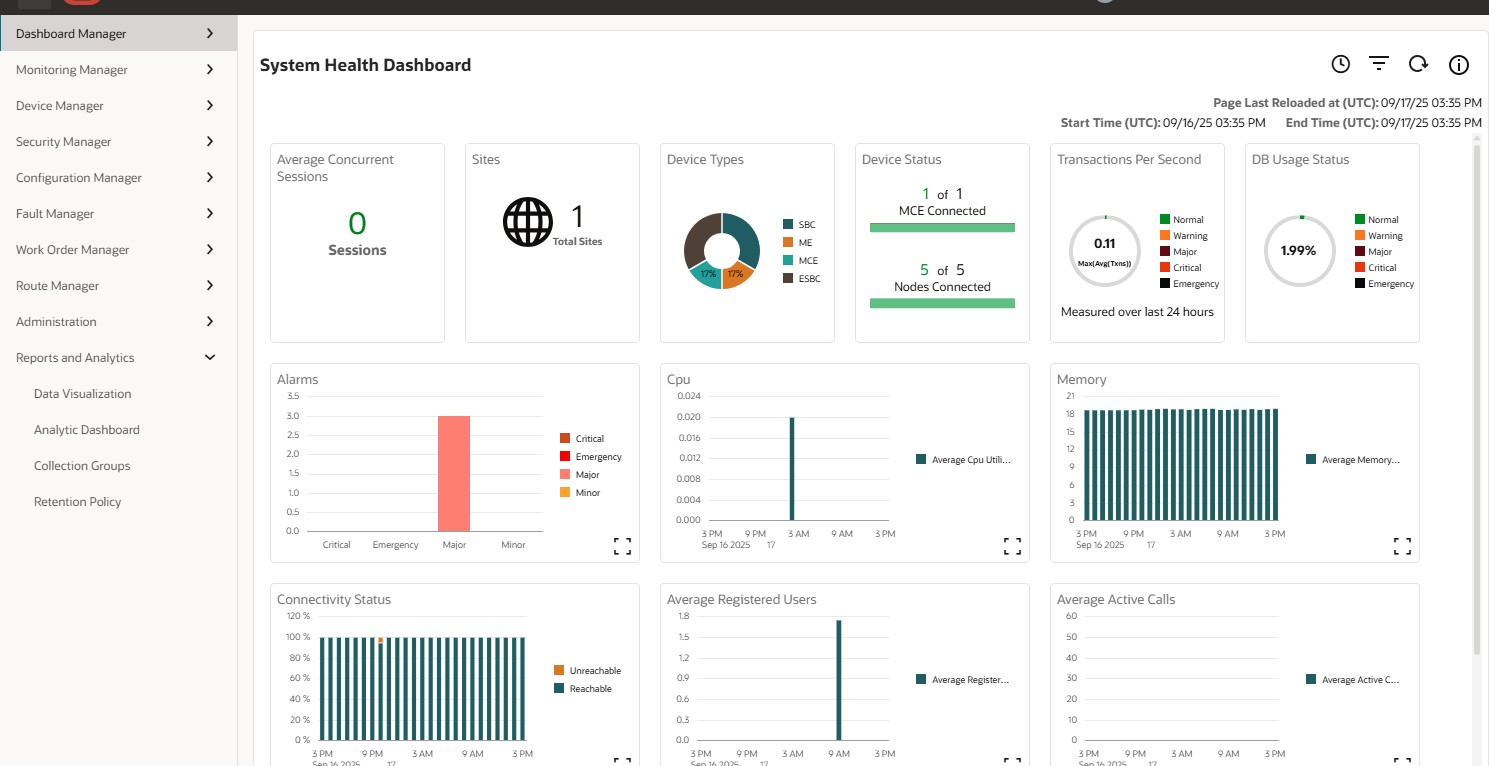Open the time range clock icon

[x=1340, y=64]
